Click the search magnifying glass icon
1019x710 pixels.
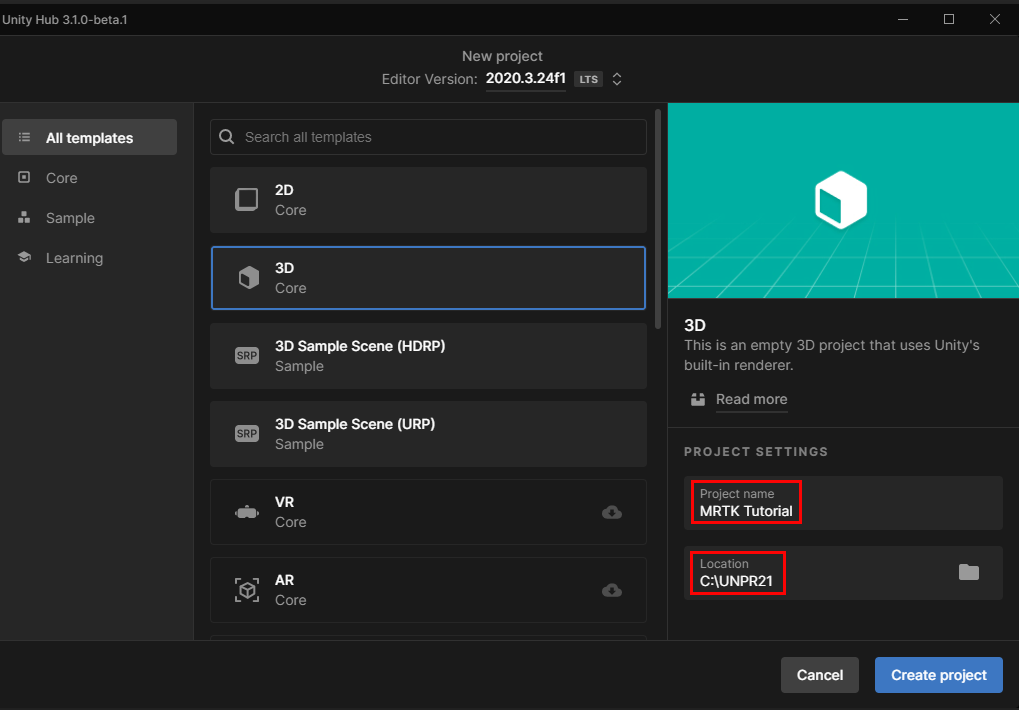point(226,137)
